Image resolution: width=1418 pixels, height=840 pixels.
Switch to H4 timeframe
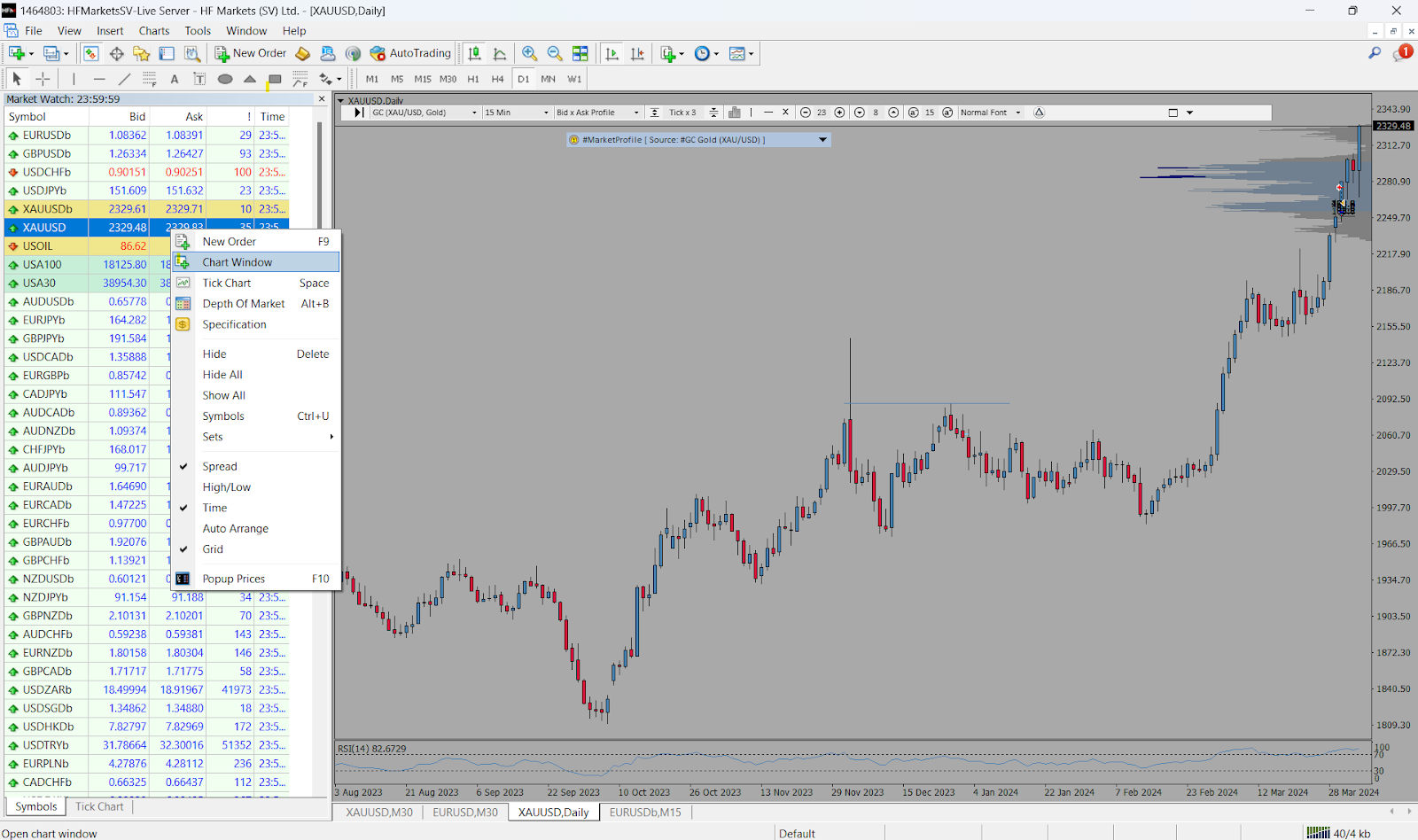498,79
